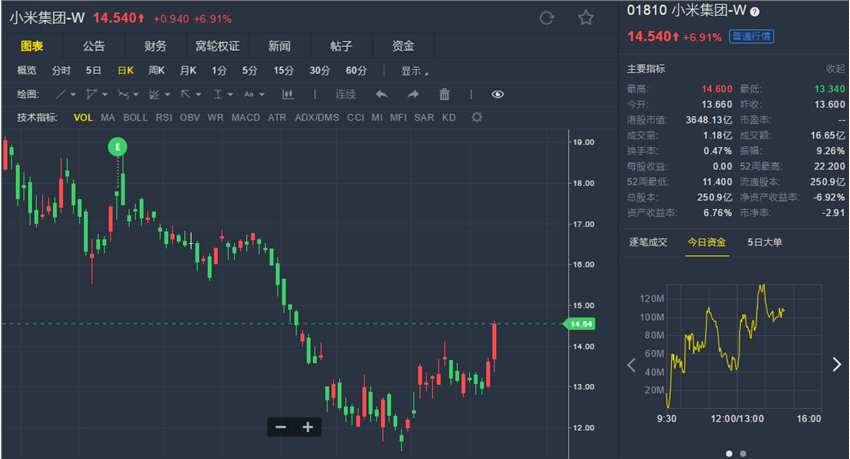
Task: Open the 概览 overview view
Action: [x=27, y=70]
